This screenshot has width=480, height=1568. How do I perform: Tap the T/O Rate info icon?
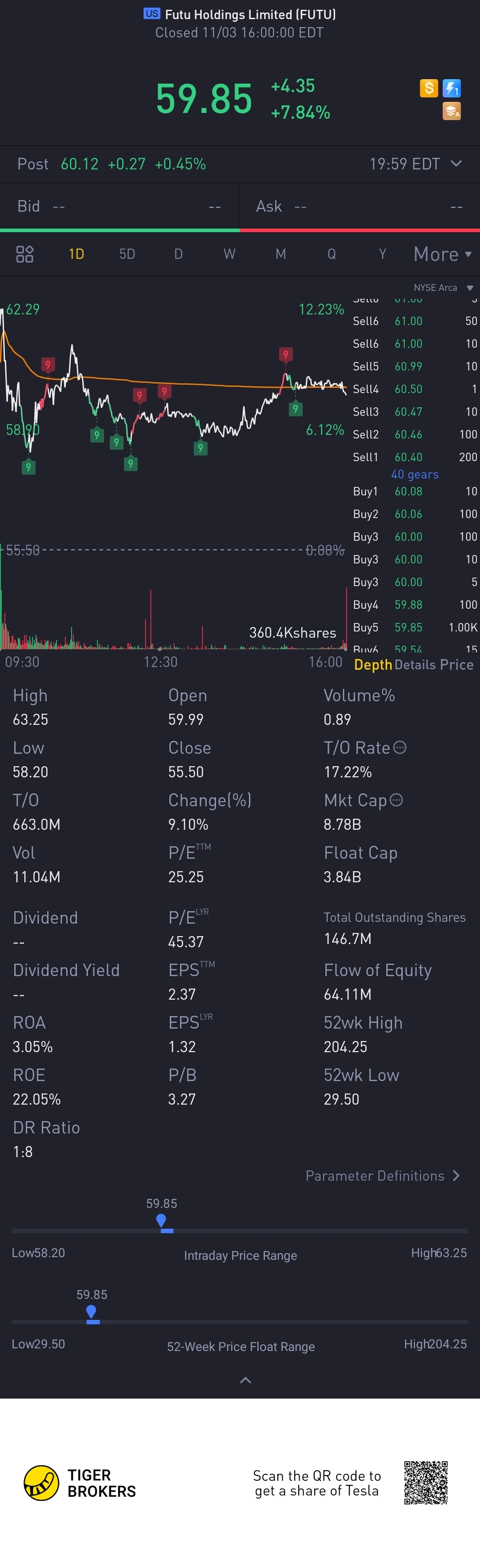400,748
